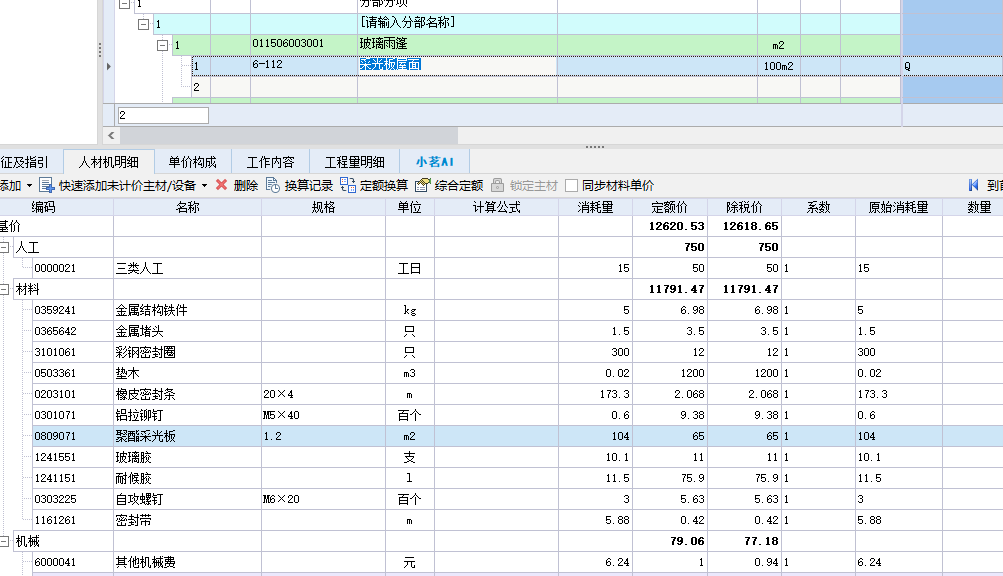Open the 小茗AI tab
The image size is (1003, 576).
[x=434, y=162]
